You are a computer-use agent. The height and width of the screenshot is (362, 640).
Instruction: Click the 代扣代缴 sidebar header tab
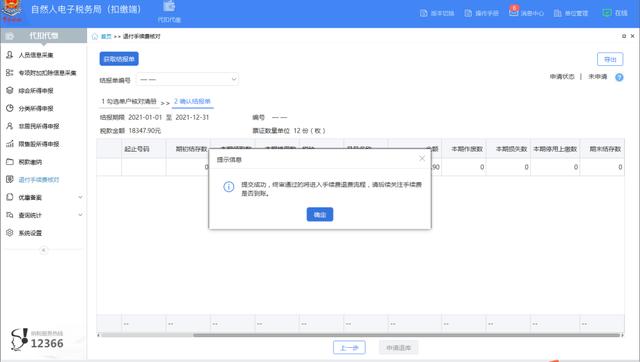[43, 36]
